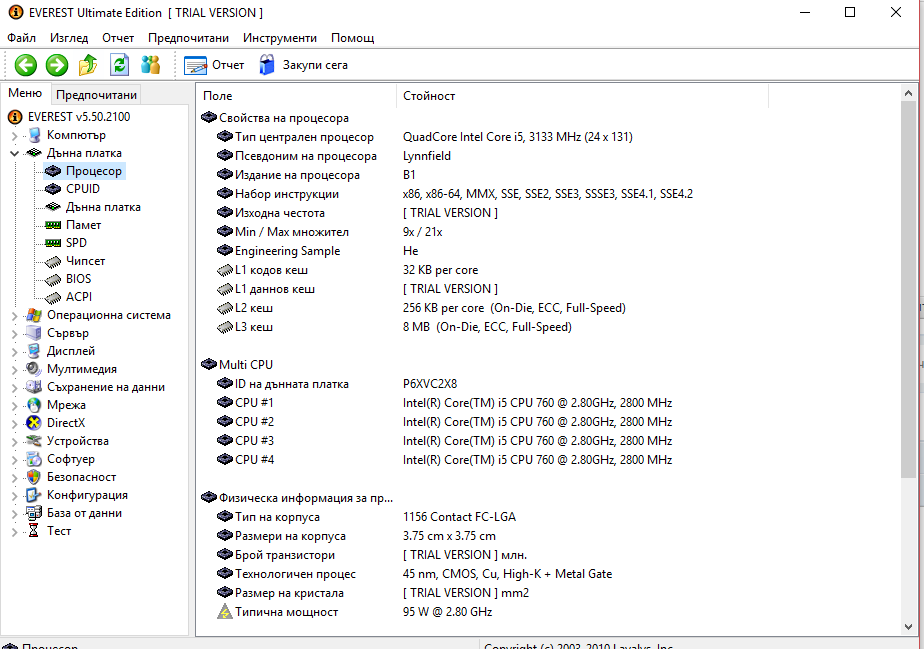
Task: Click the scrollbar up arrow
Action: coord(908,93)
